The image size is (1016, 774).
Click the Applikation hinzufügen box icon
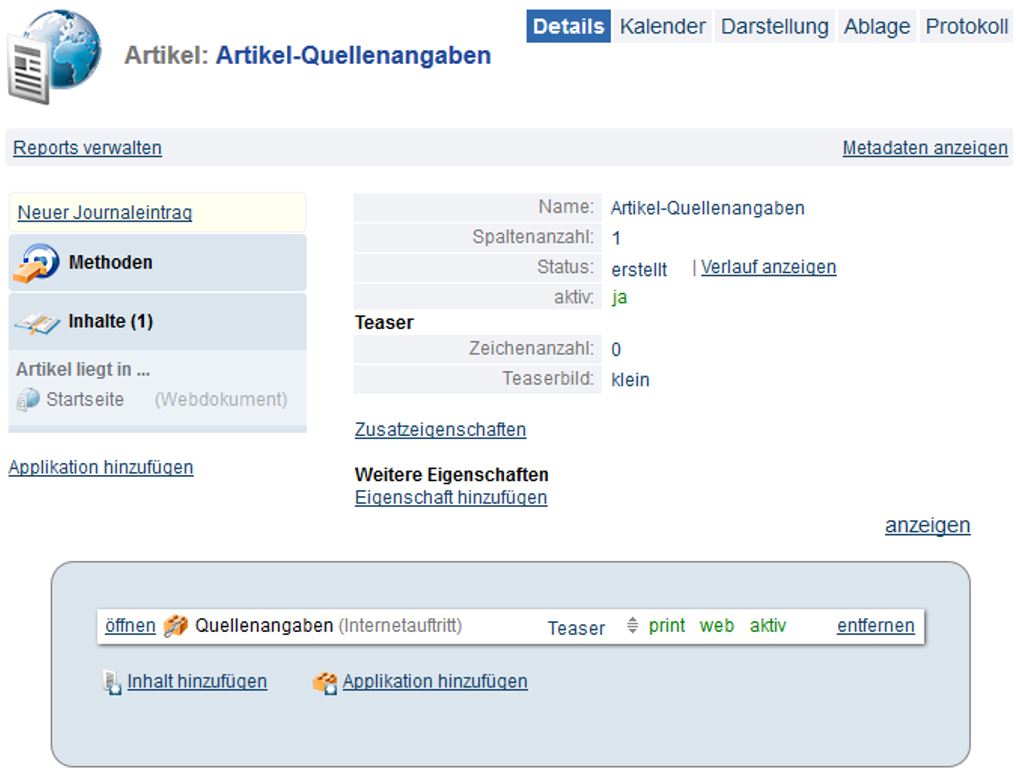point(325,682)
